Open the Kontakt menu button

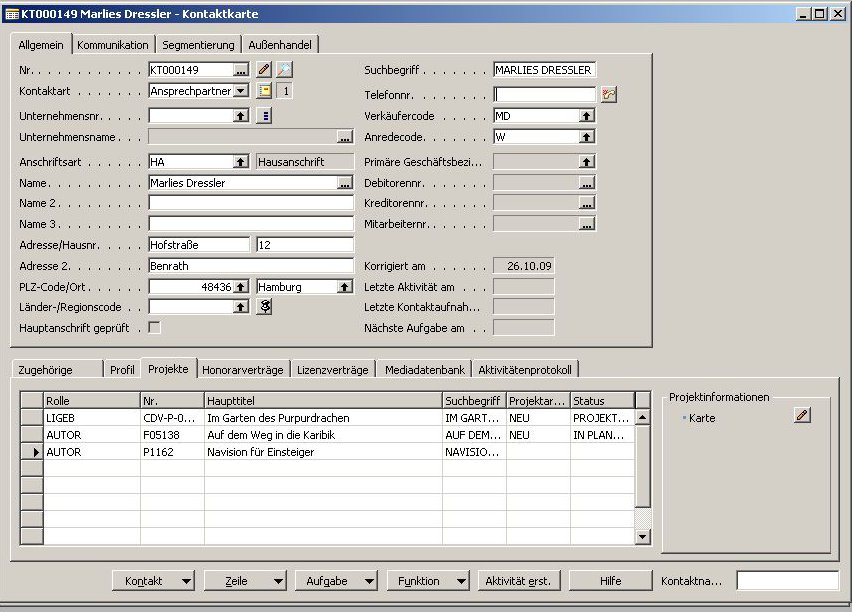153,580
